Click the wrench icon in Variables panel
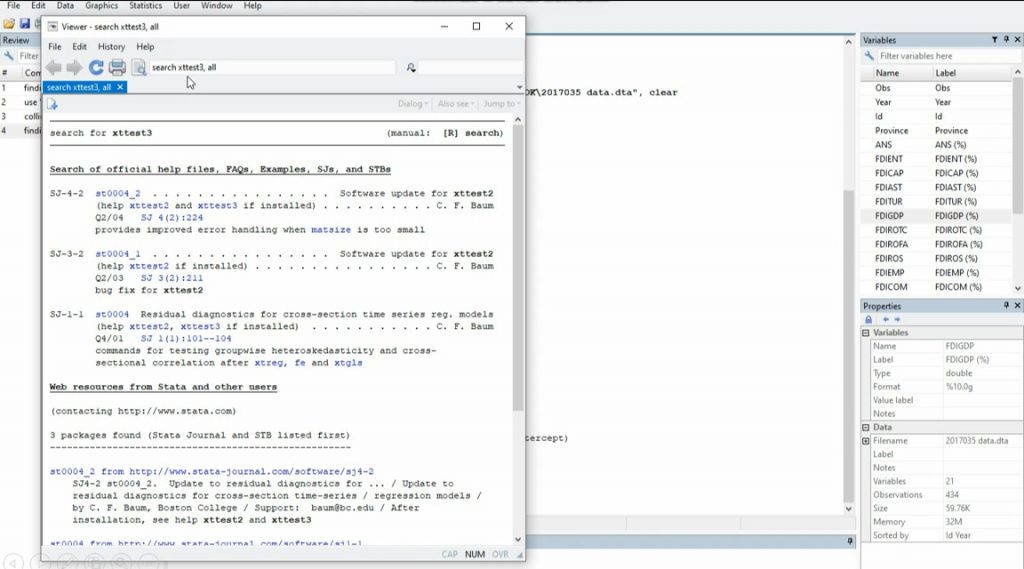Viewport: 1024px width, 569px height. tap(871, 56)
